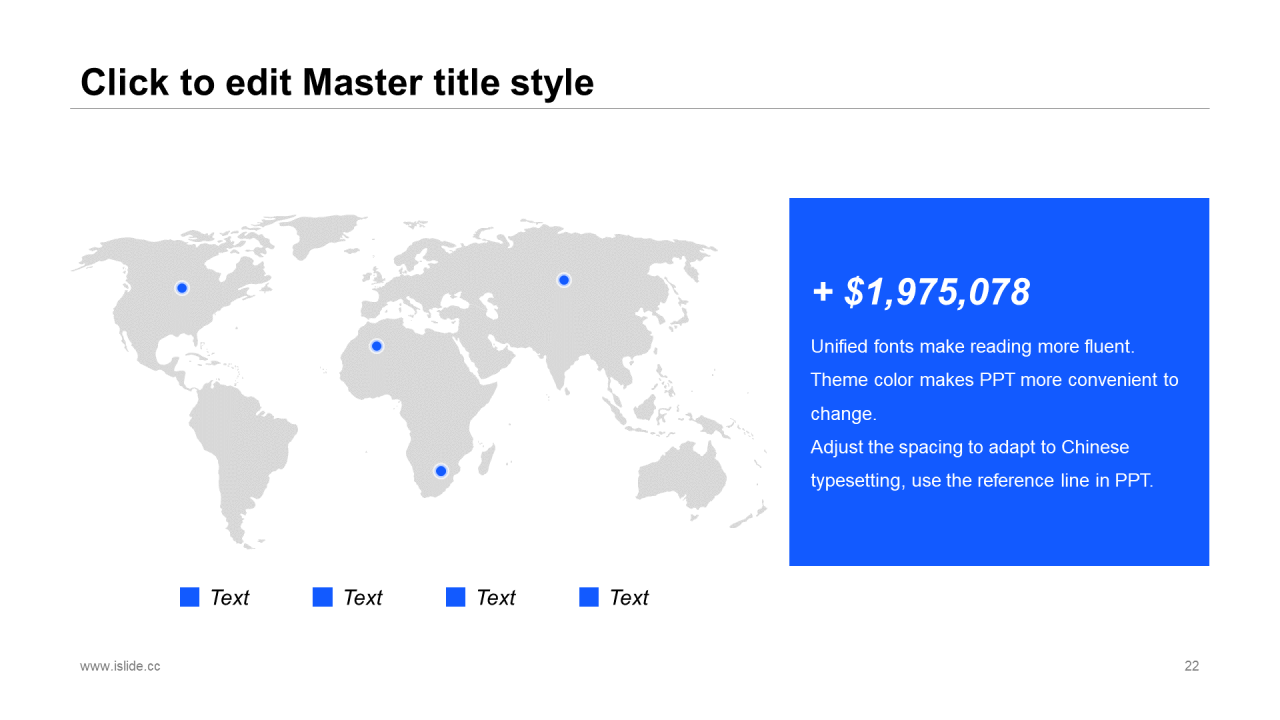Open the www.islide.cc footer link

point(120,666)
